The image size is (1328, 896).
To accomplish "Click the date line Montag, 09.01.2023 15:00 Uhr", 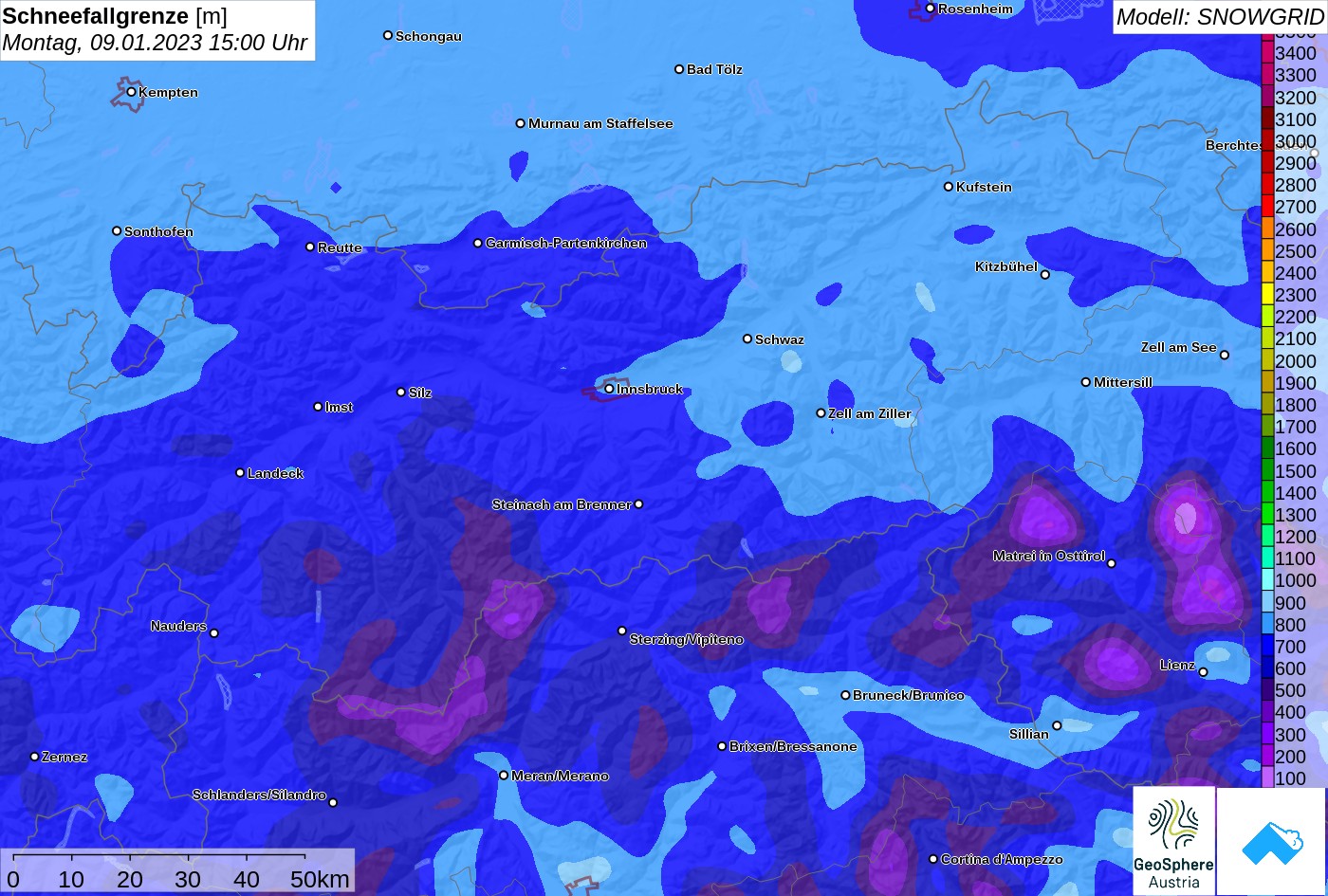I will [x=155, y=43].
